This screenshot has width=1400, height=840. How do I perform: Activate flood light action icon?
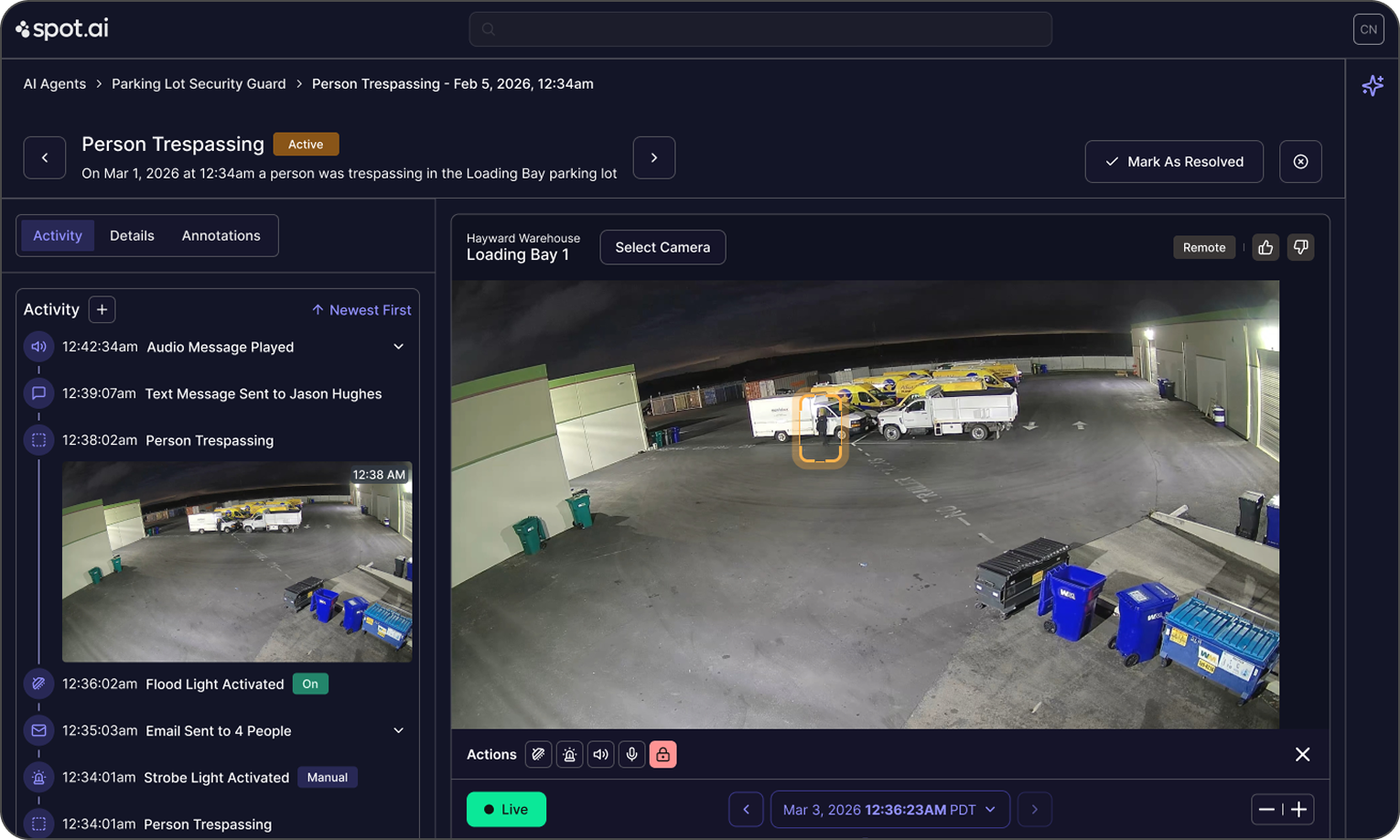coord(538,754)
